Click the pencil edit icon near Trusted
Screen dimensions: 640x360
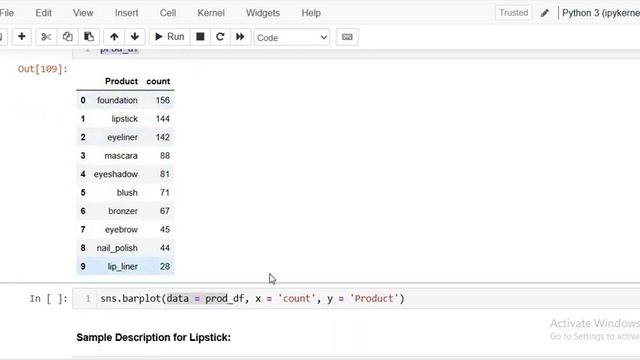pyautogui.click(x=544, y=13)
